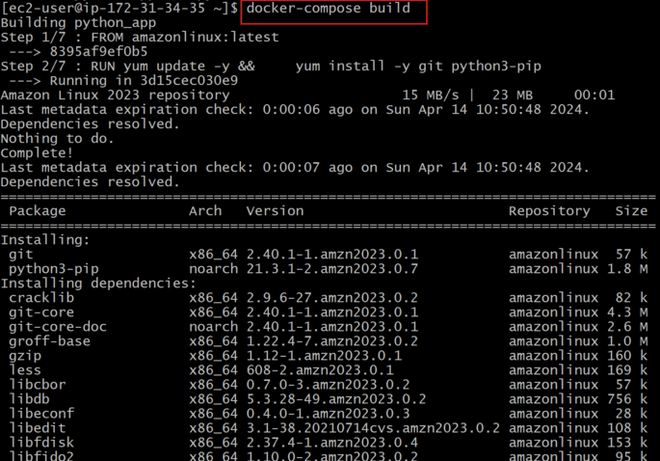This screenshot has width=660, height=461.
Task: Click the 'docker-compose build' command text
Action: click(328, 8)
